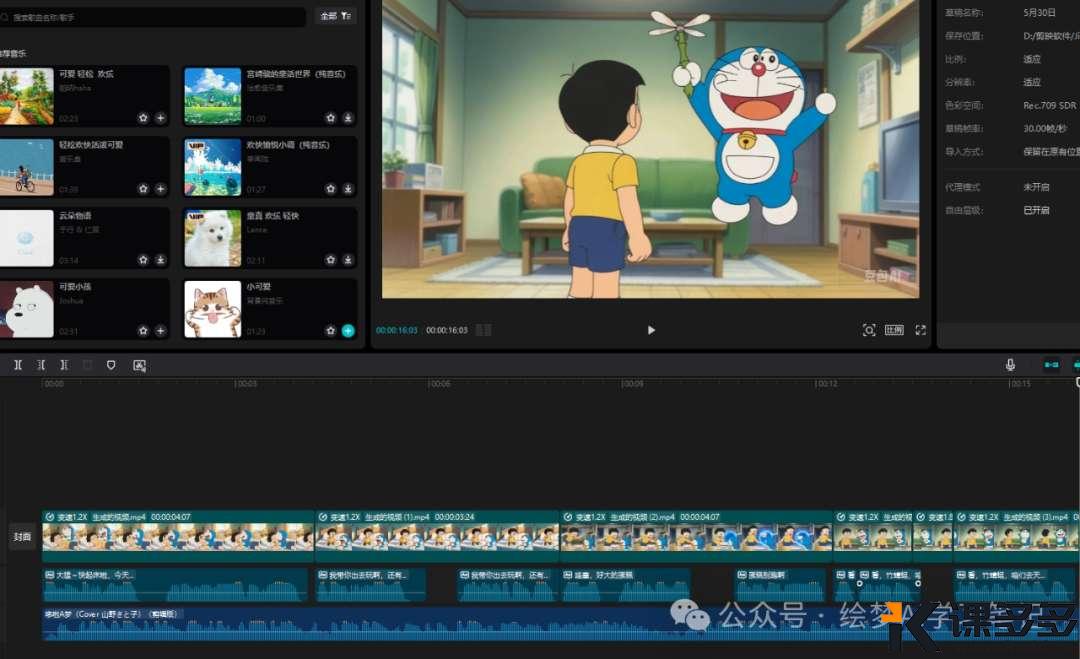Open the preview ratio 比例 selector
This screenshot has width=1080, height=659.
point(894,330)
